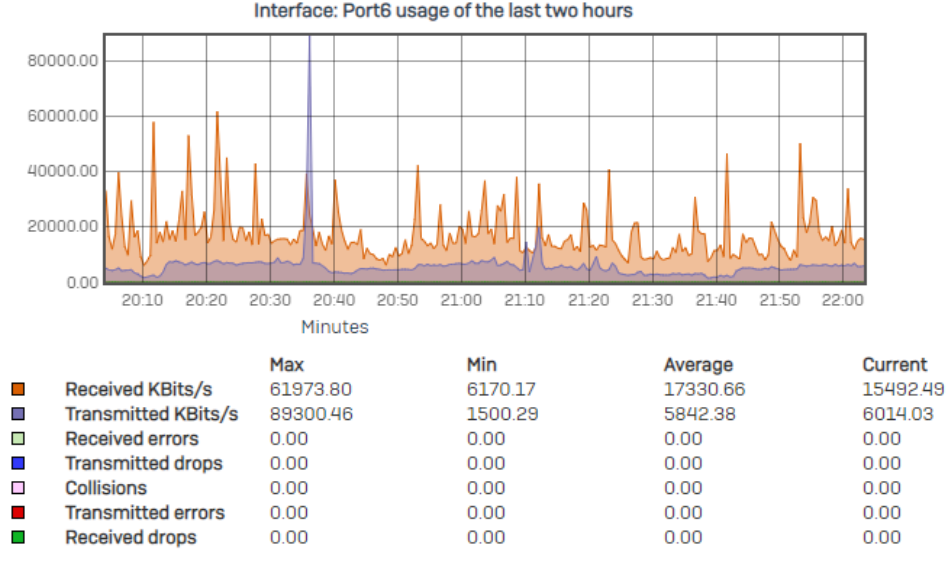Click the tall purple spike near 20:36

309,121
